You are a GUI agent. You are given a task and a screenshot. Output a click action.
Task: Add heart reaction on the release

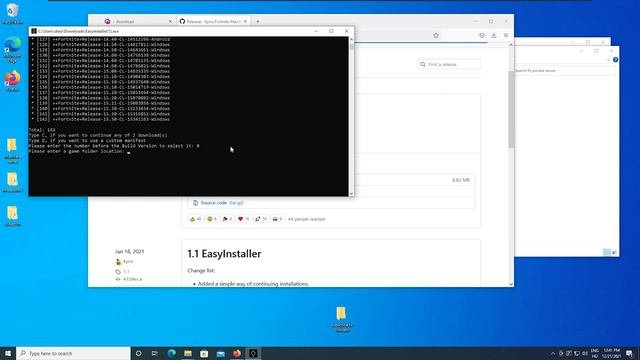point(243,219)
